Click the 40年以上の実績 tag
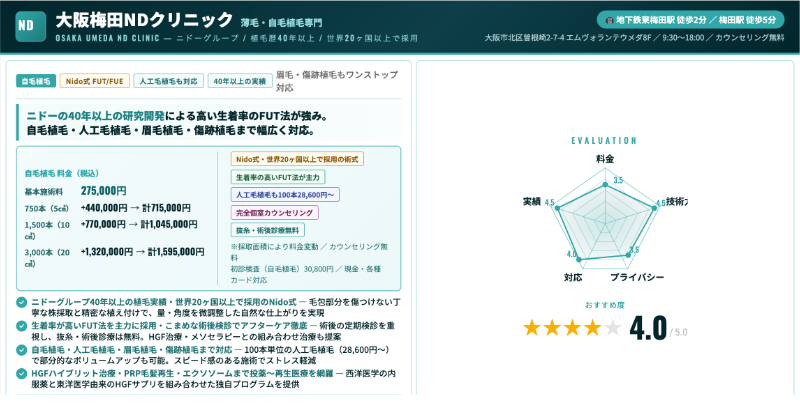800x418 pixels. pos(238,81)
